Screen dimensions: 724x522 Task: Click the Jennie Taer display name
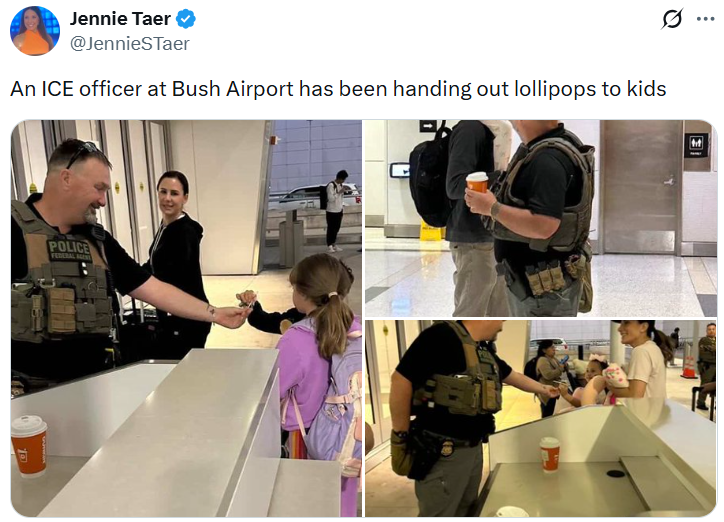pos(120,19)
